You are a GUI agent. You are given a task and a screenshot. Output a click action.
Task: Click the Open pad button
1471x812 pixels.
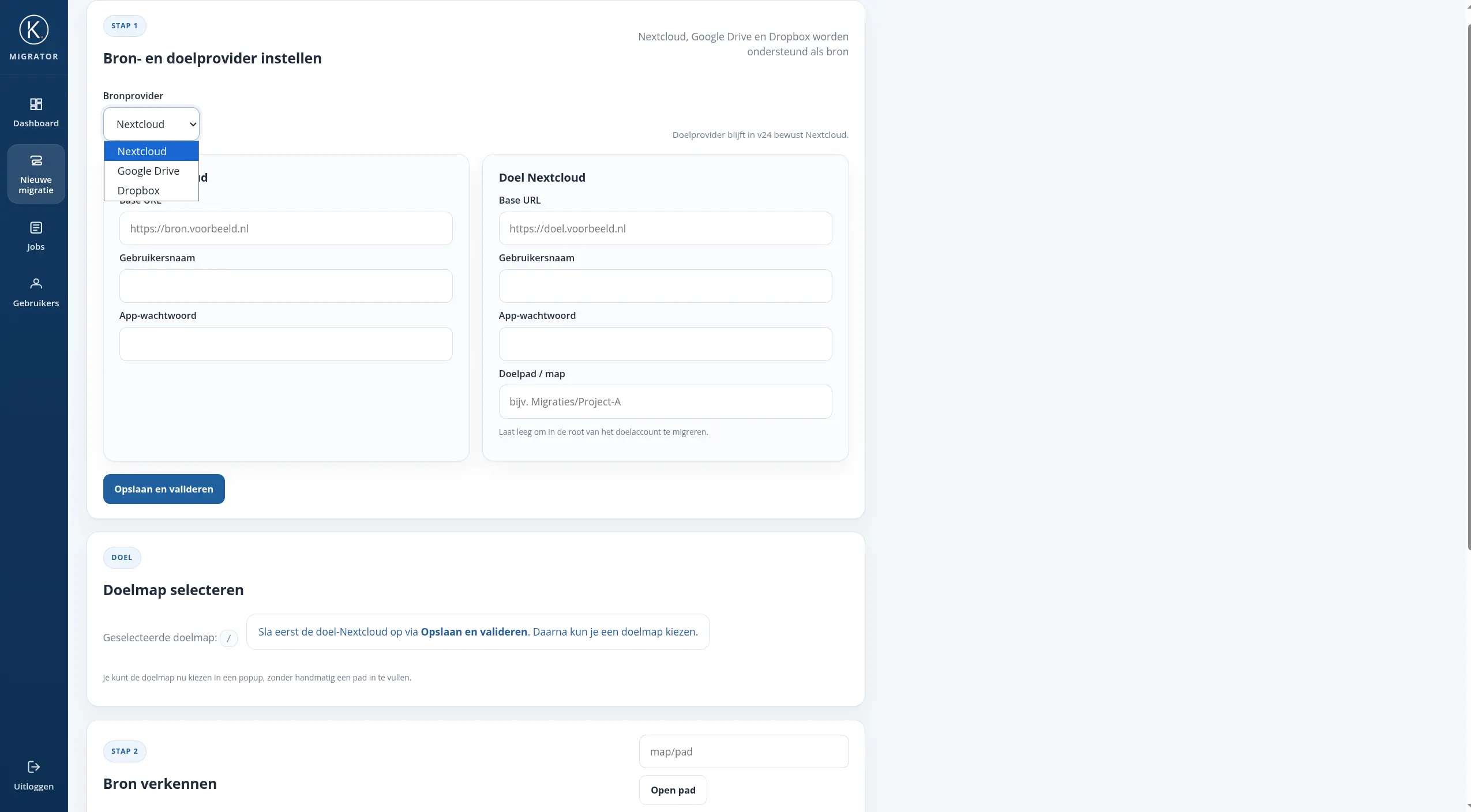click(x=673, y=790)
